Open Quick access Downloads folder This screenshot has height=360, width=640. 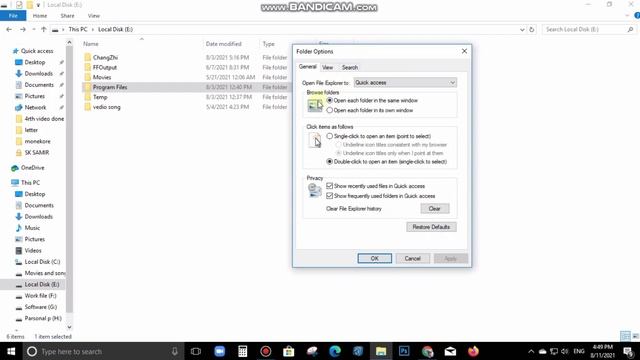(38, 73)
